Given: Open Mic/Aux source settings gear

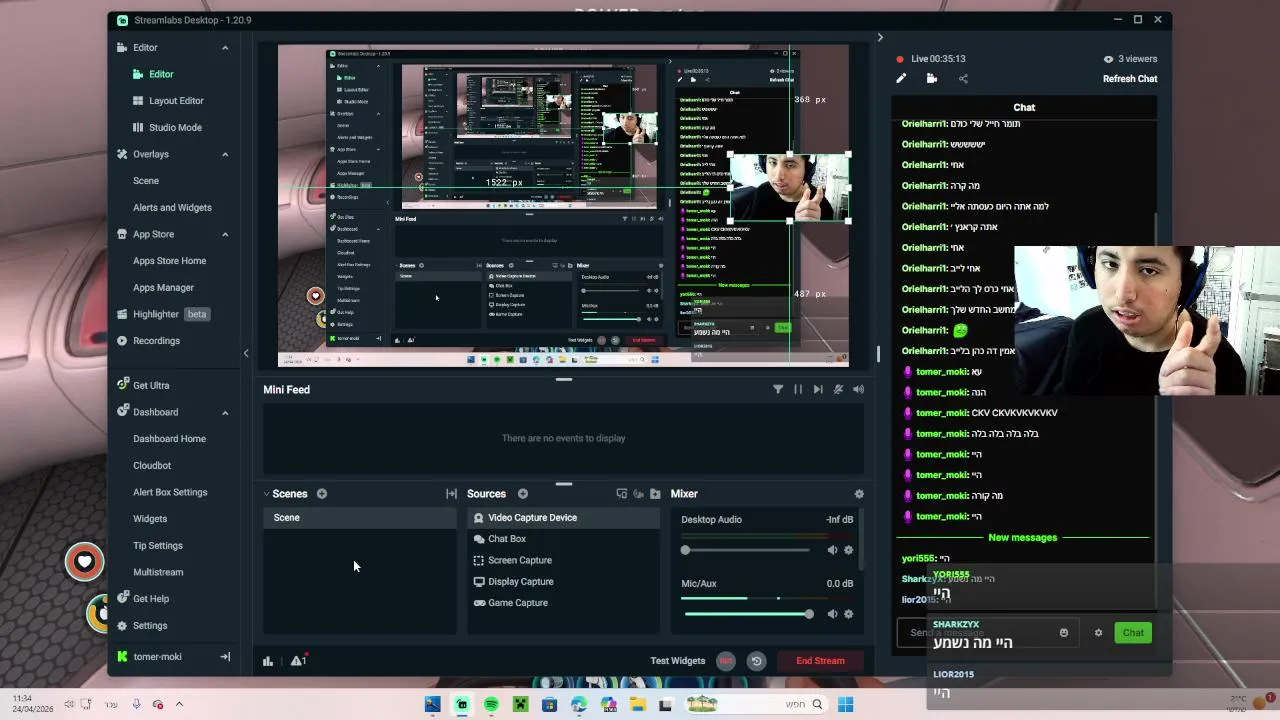Looking at the screenshot, I should tap(849, 614).
